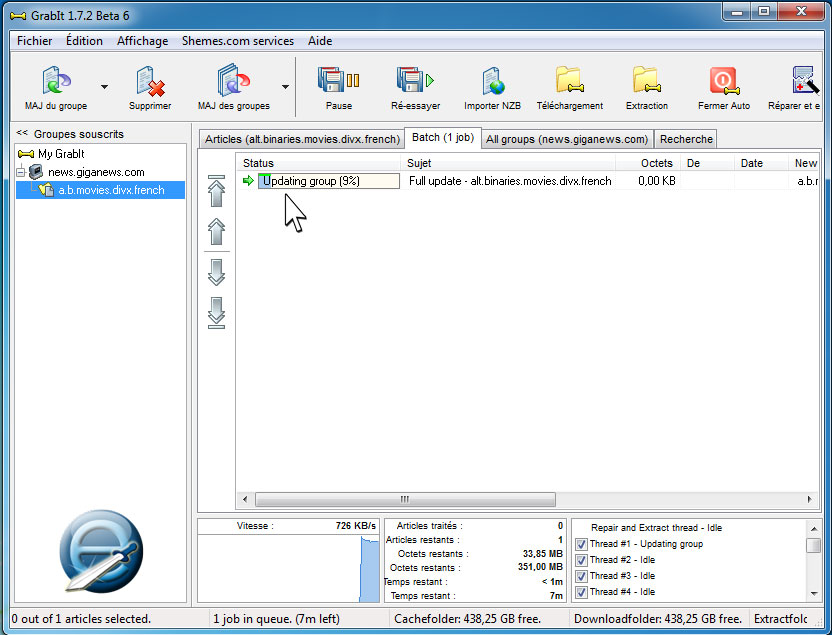Click the Ré-essayer toolbar icon
Image resolution: width=832 pixels, height=635 pixels.
[415, 81]
